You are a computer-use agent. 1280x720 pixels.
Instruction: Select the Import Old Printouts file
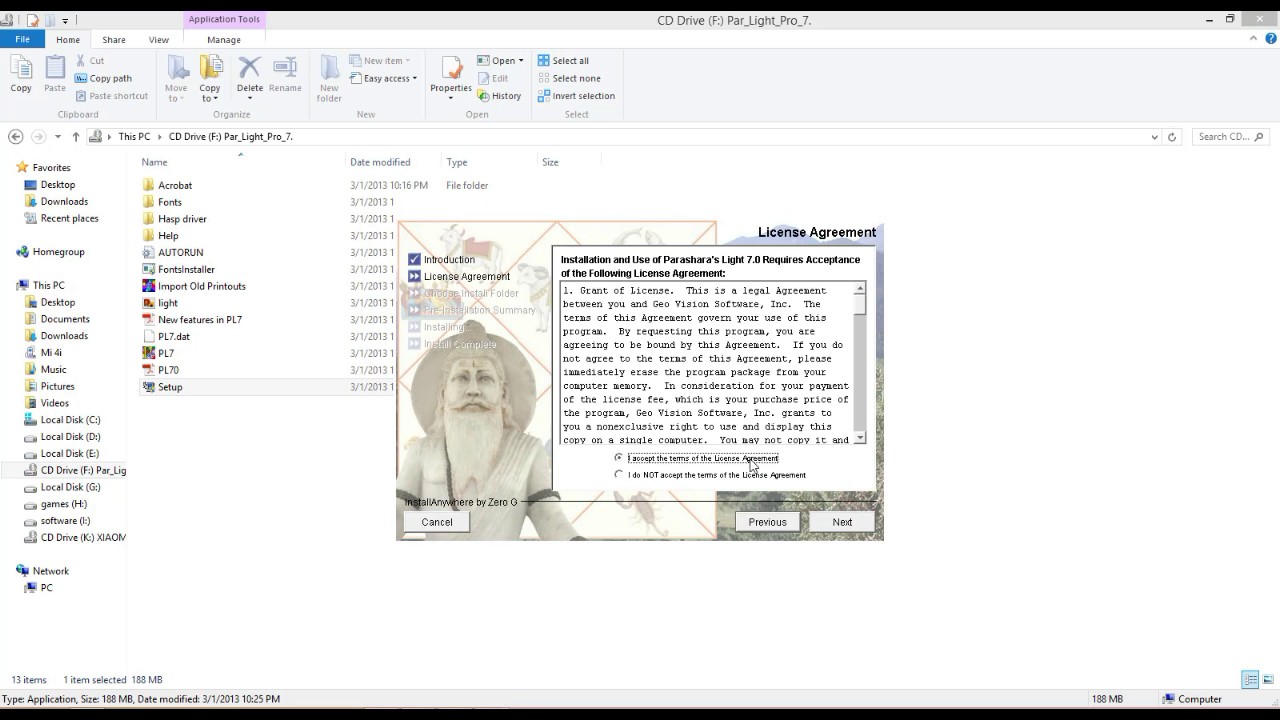201,286
